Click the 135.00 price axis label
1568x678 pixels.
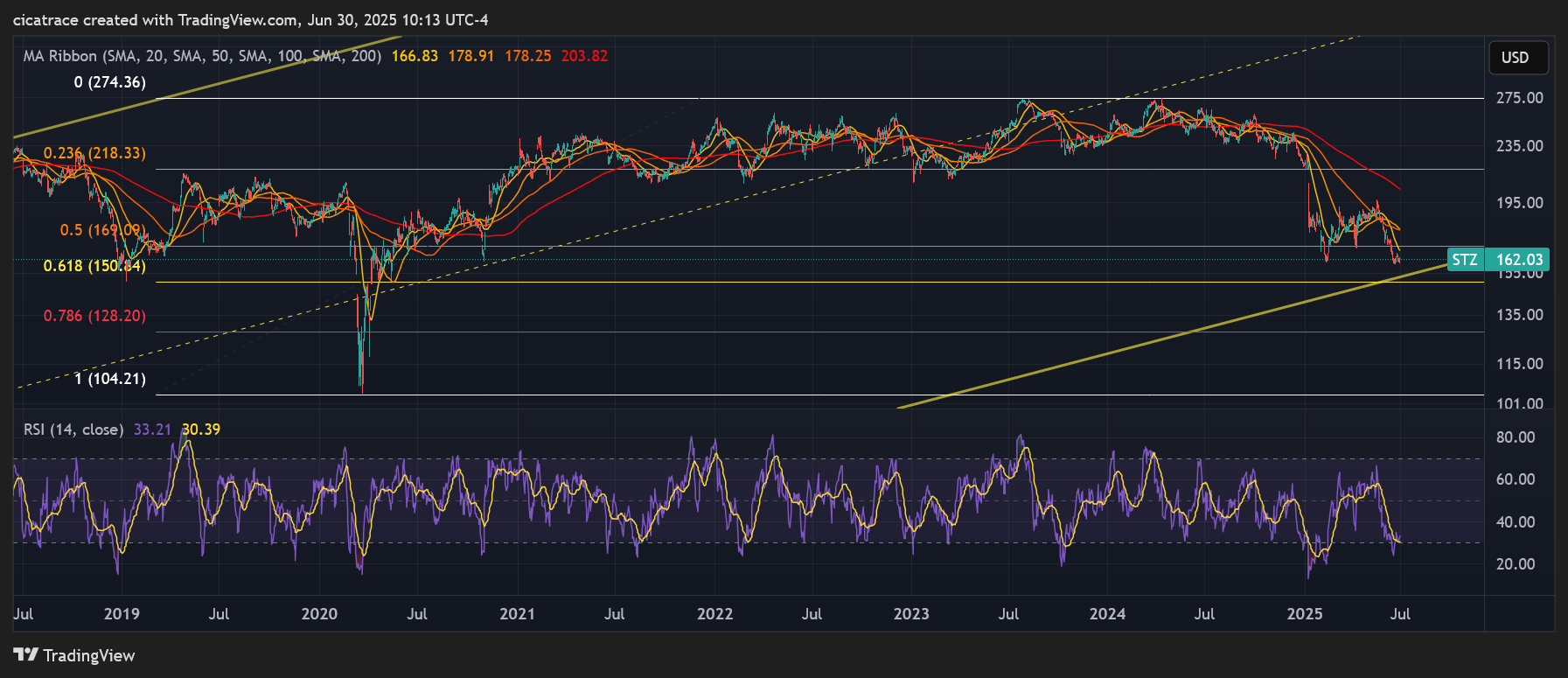tap(1520, 315)
